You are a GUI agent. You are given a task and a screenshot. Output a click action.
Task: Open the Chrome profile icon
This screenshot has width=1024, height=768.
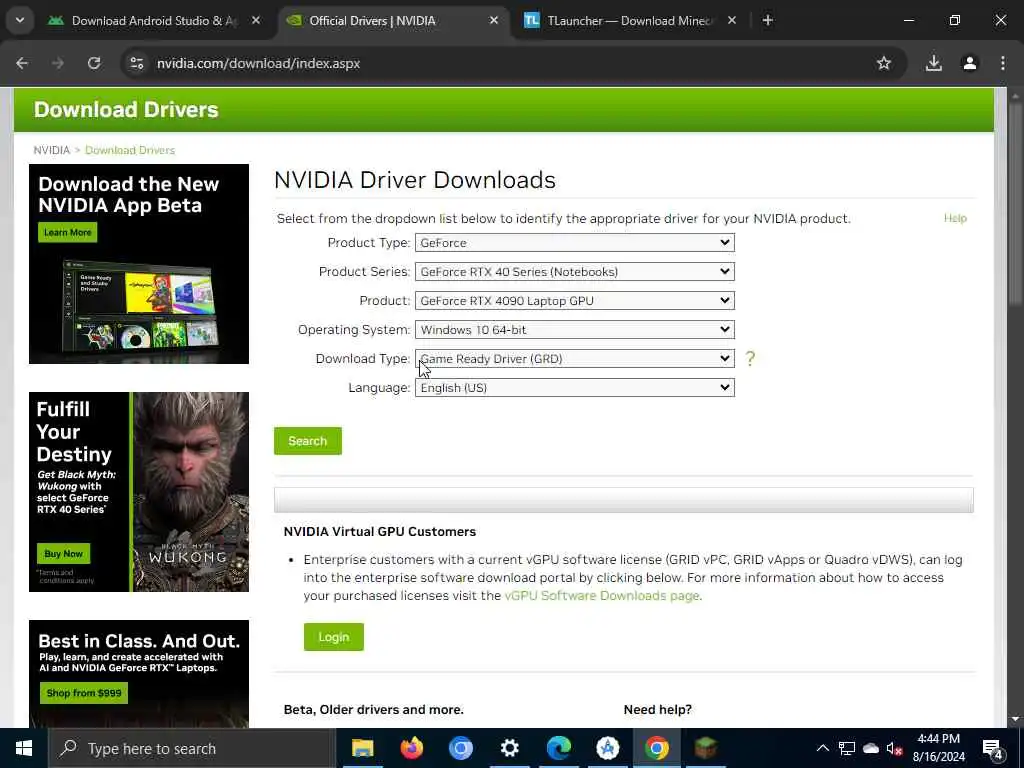tap(970, 63)
